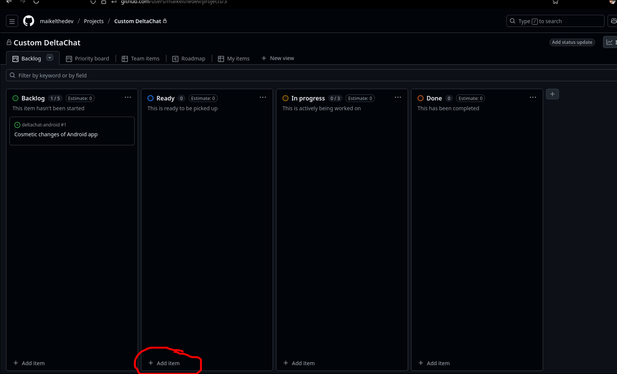Click the plus icon of New view
Image resolution: width=617 pixels, height=374 pixels.
coord(264,58)
